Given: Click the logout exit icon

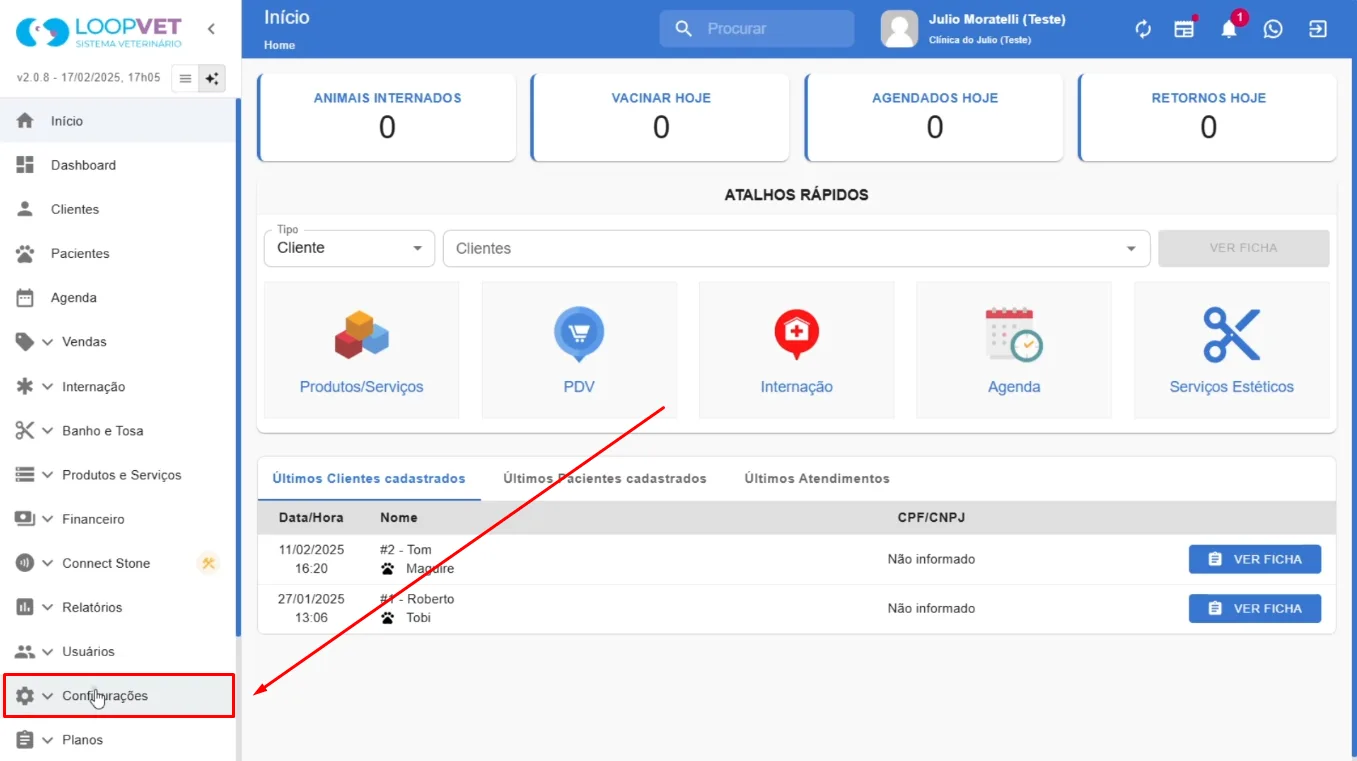Looking at the screenshot, I should pyautogui.click(x=1318, y=29).
